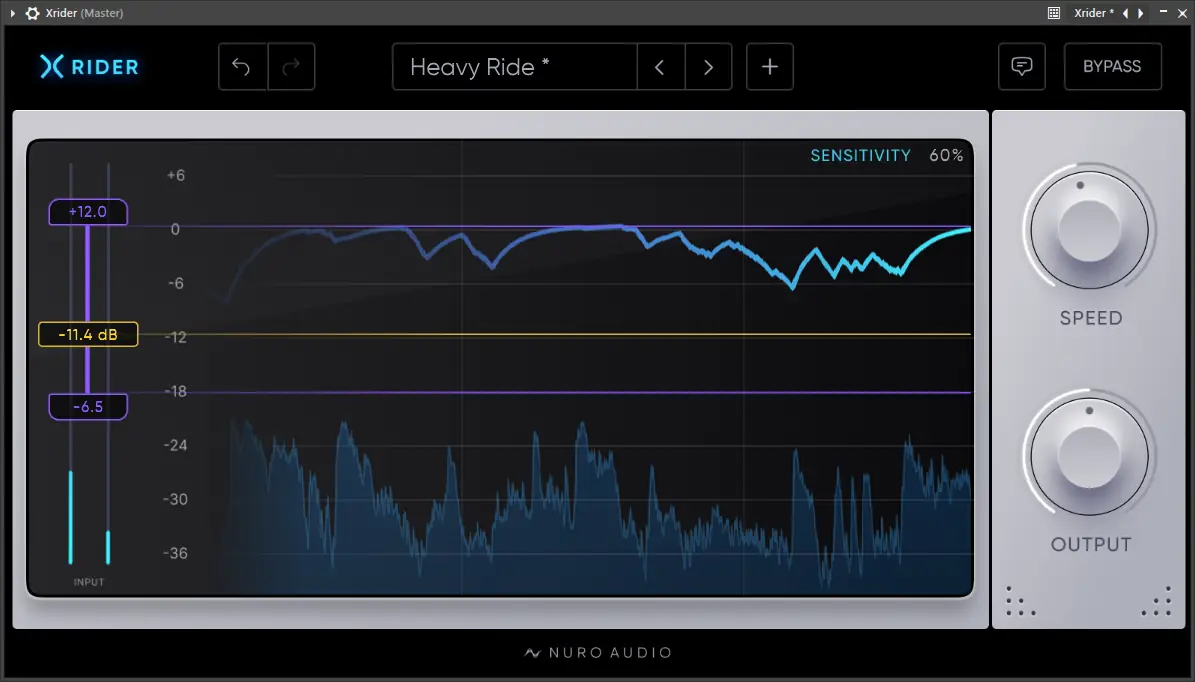Screen dimensions: 1195x682
Task: Click the previous preset arrow
Action: tap(660, 66)
